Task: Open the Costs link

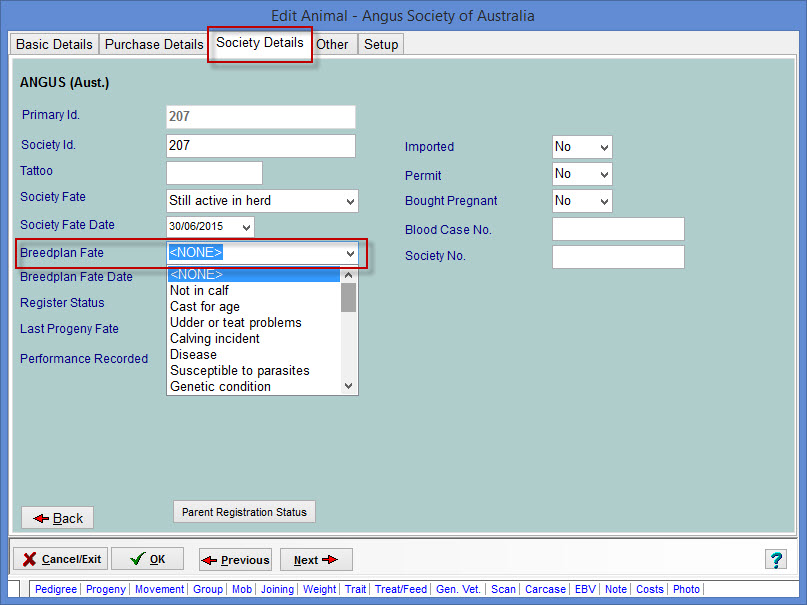Action: (x=650, y=589)
